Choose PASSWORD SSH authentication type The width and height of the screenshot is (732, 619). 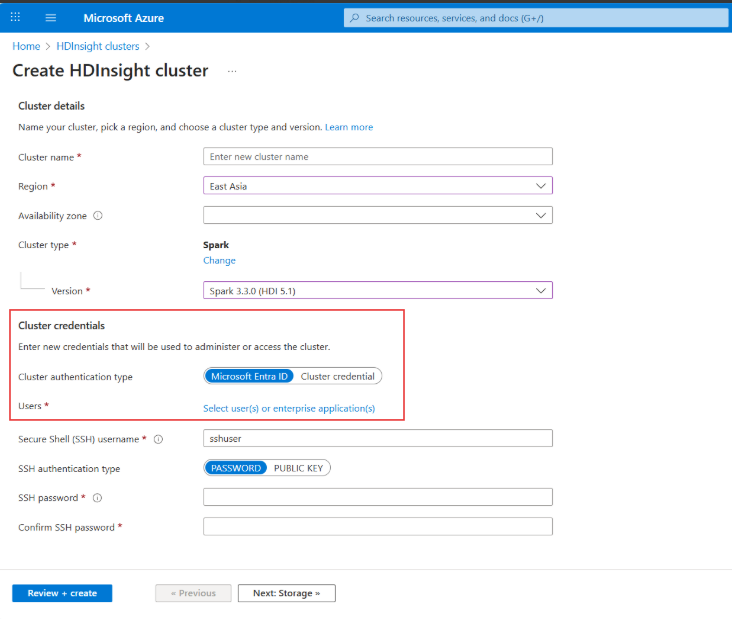(x=236, y=468)
